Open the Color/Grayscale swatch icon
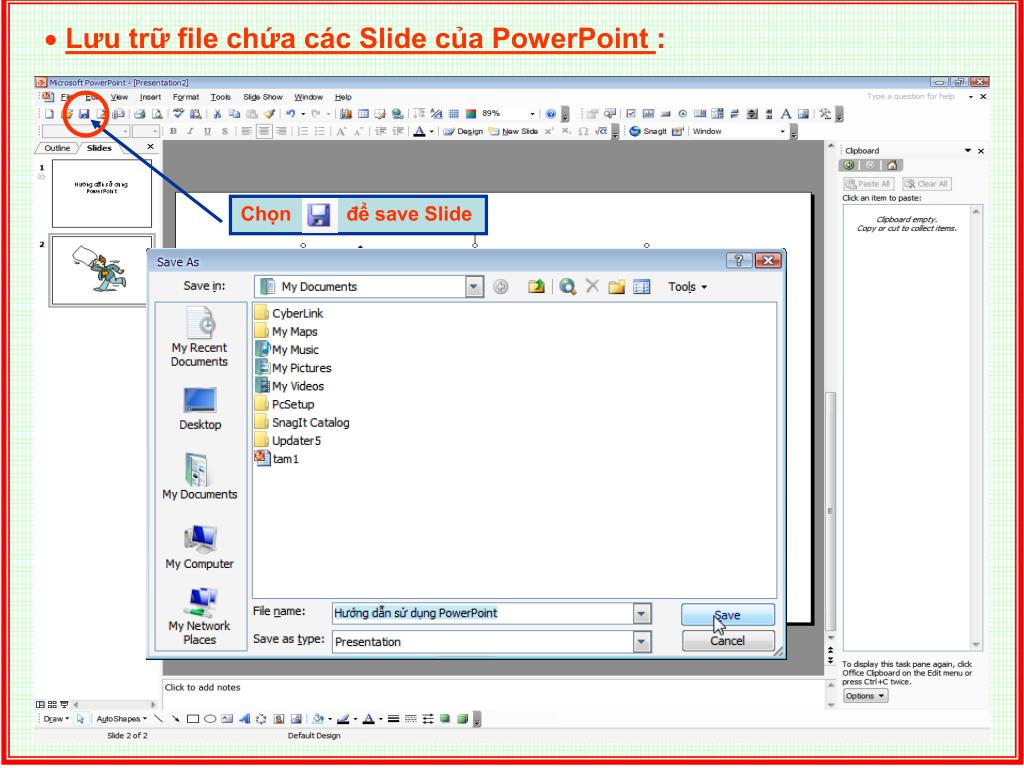The width and height of the screenshot is (1024, 768). point(471,114)
